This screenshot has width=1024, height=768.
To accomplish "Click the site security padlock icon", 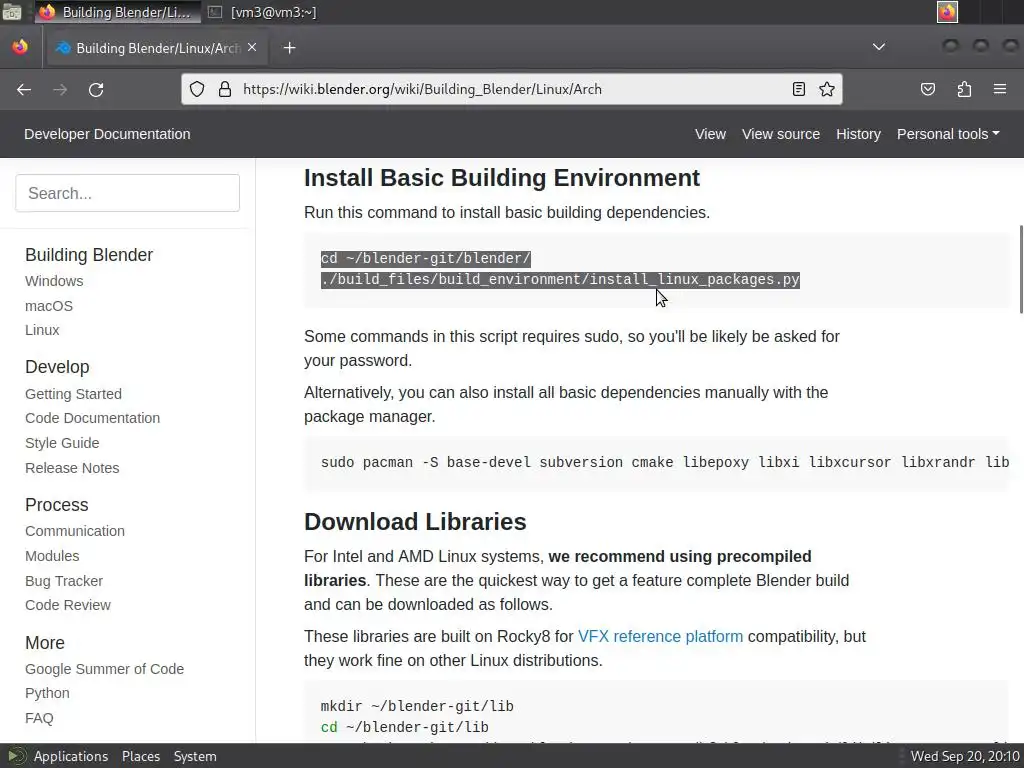I will coord(225,89).
